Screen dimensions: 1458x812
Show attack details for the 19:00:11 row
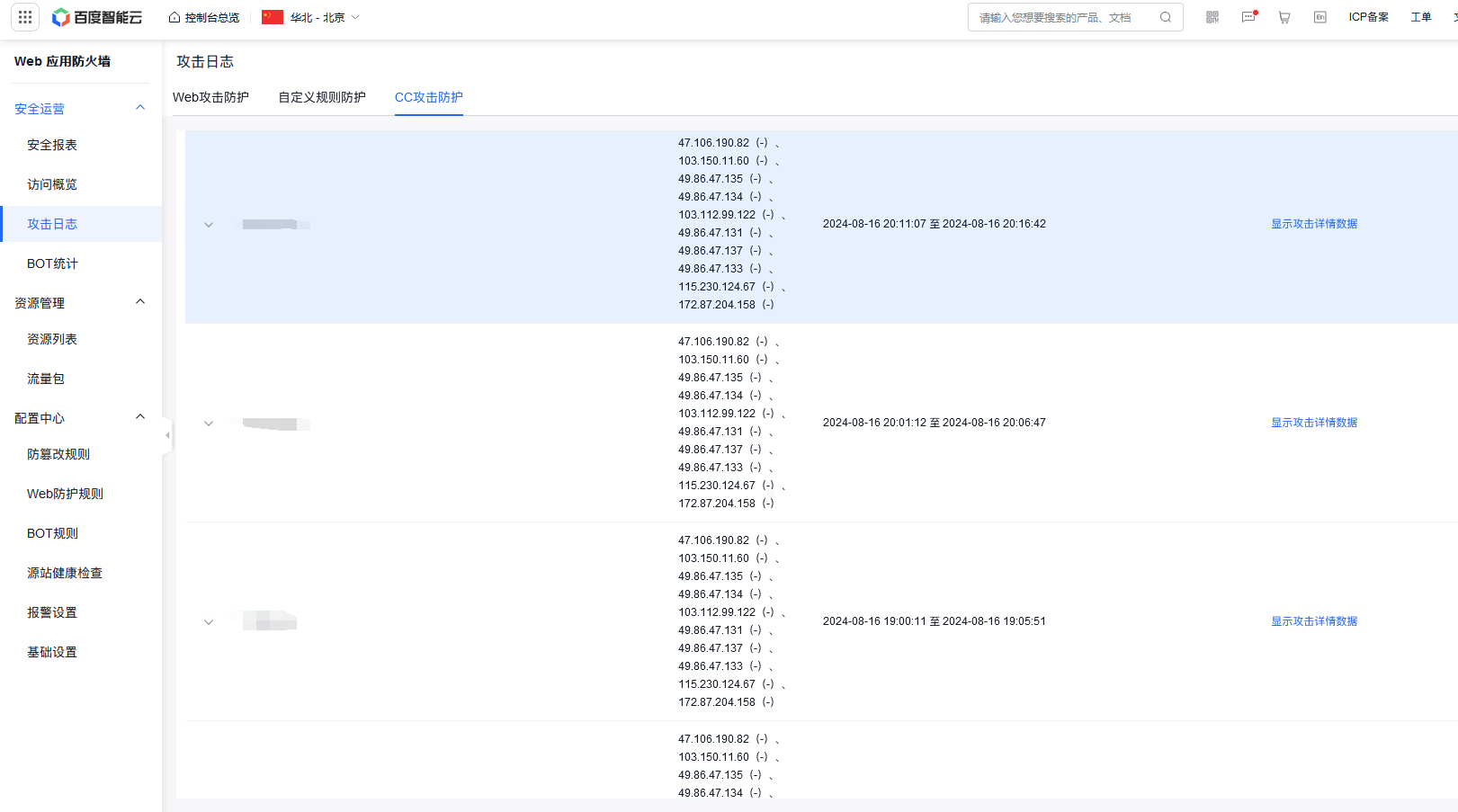pos(1314,621)
